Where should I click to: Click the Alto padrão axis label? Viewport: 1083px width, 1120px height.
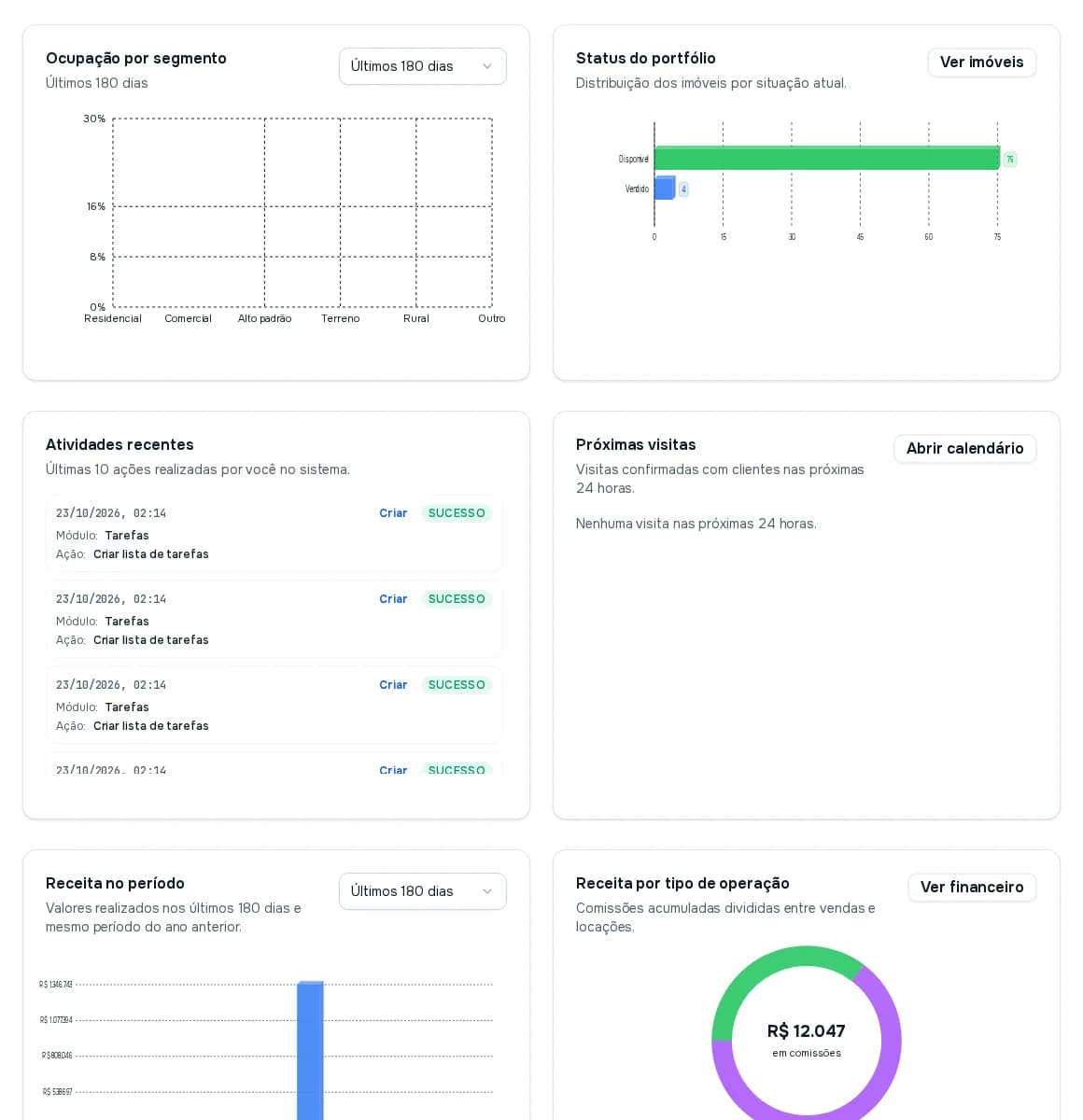(x=264, y=319)
